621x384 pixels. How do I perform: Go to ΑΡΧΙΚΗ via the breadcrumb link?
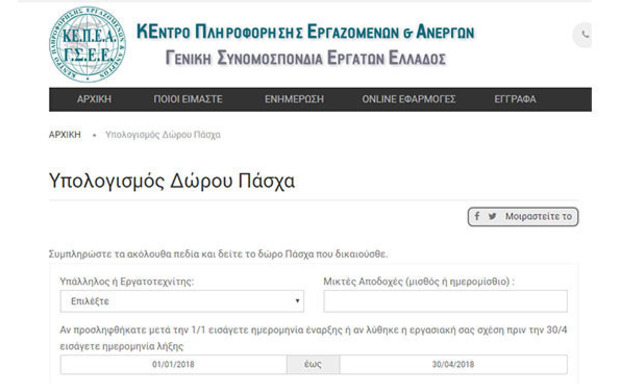tap(65, 135)
